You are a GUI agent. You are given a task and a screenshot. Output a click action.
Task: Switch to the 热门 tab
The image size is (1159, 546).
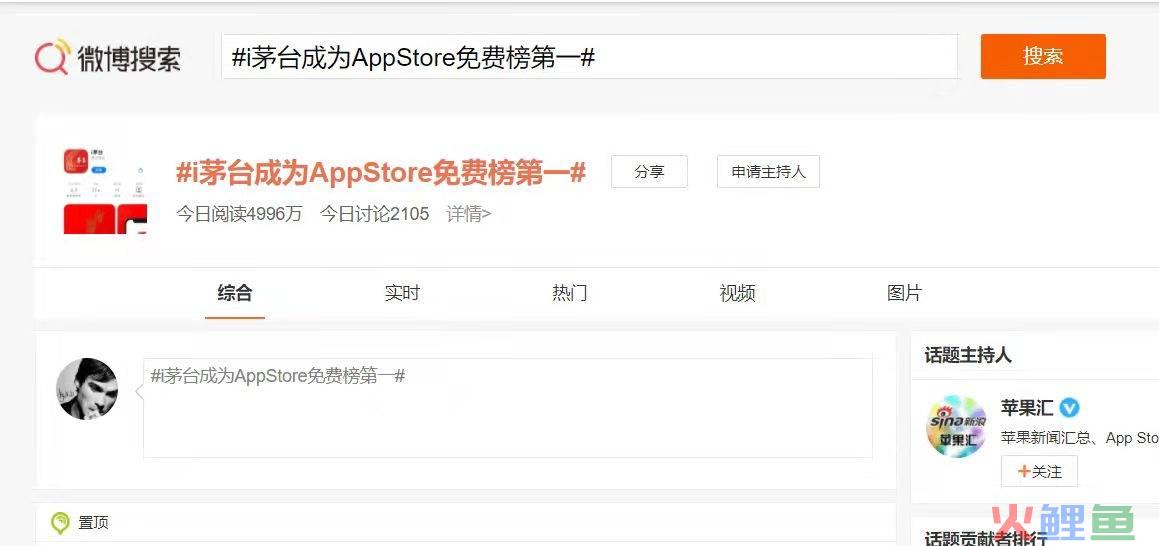pyautogui.click(x=570, y=293)
